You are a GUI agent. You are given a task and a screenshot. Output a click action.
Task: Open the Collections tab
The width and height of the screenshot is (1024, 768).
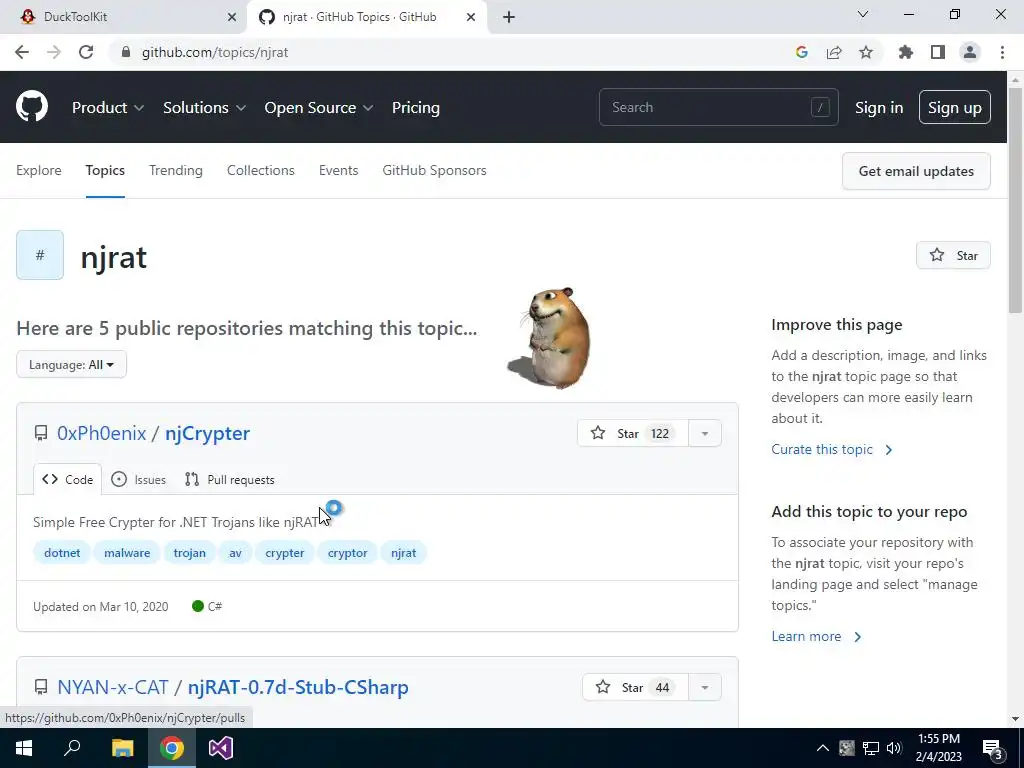(261, 170)
